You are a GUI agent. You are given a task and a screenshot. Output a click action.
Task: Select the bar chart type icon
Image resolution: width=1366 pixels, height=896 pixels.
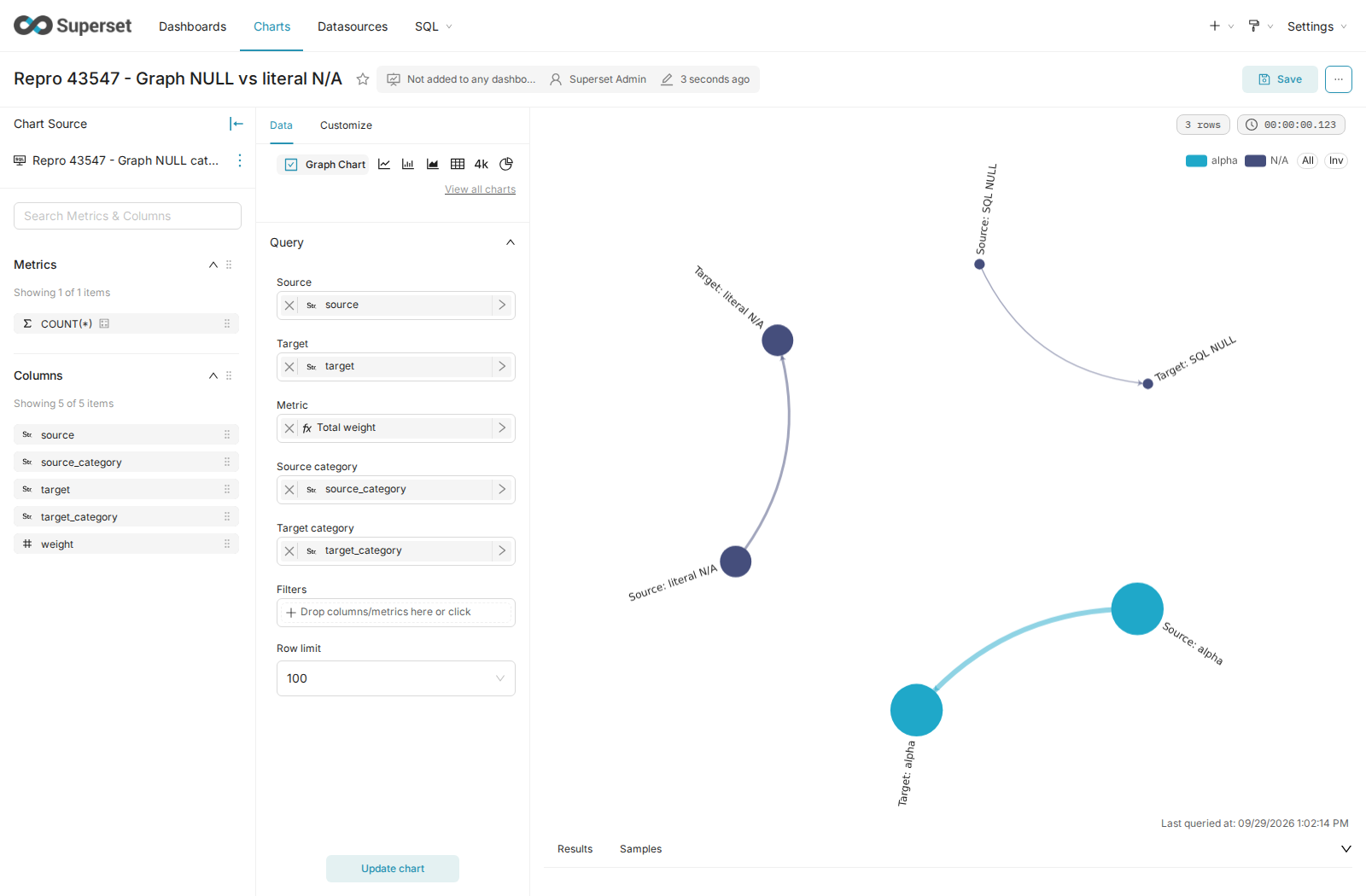pyautogui.click(x=408, y=164)
